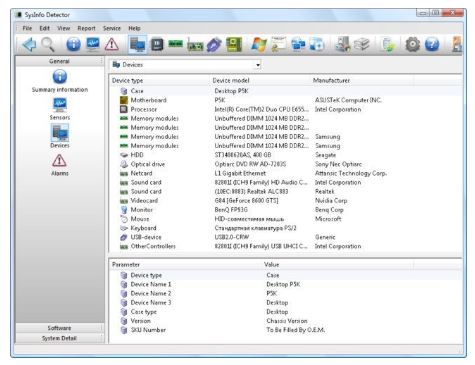The height and width of the screenshot is (365, 475).
Task: Sort by Device model column header
Action: pyautogui.click(x=260, y=80)
